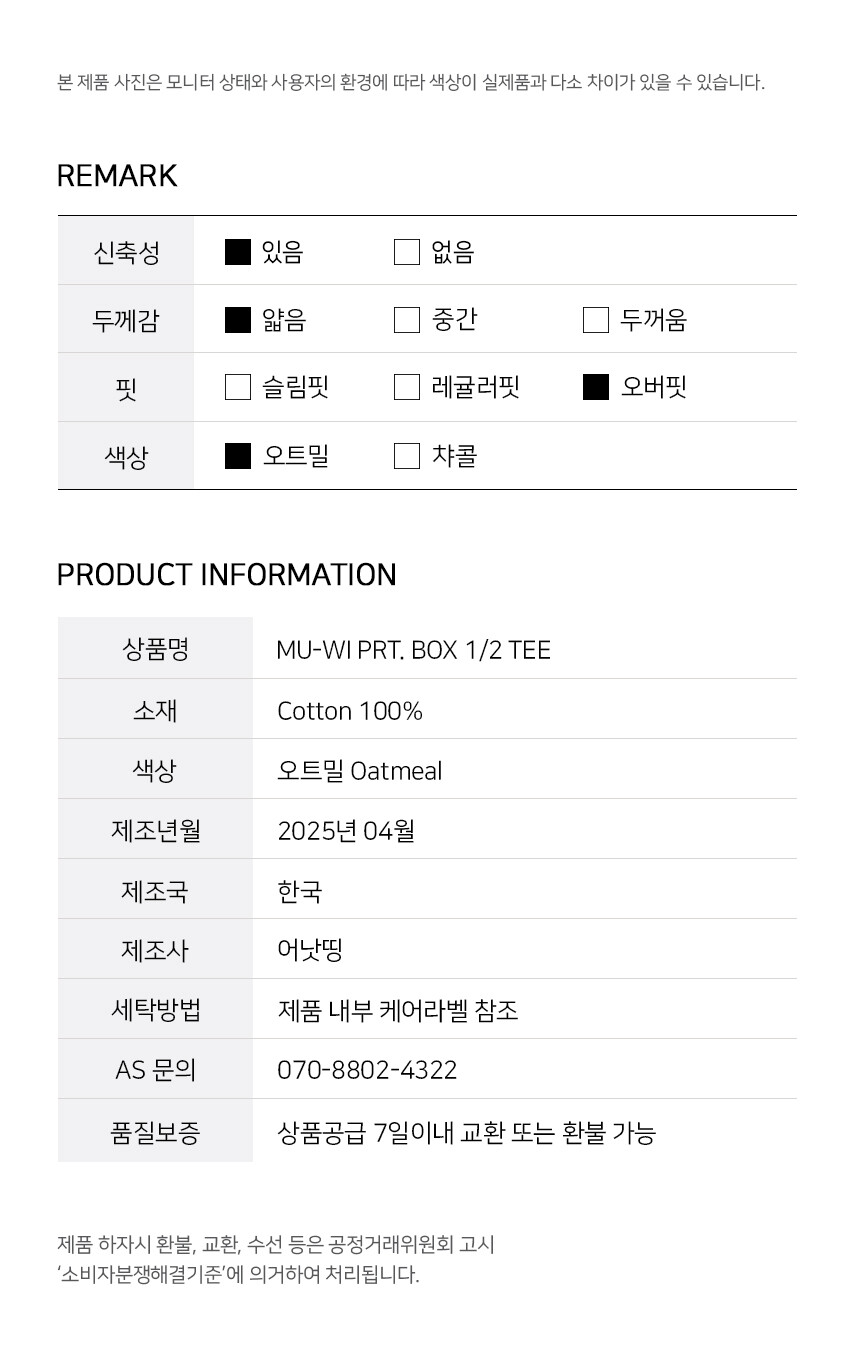Click the Cotton 100% material value
The width and height of the screenshot is (860, 1348).
(350, 711)
